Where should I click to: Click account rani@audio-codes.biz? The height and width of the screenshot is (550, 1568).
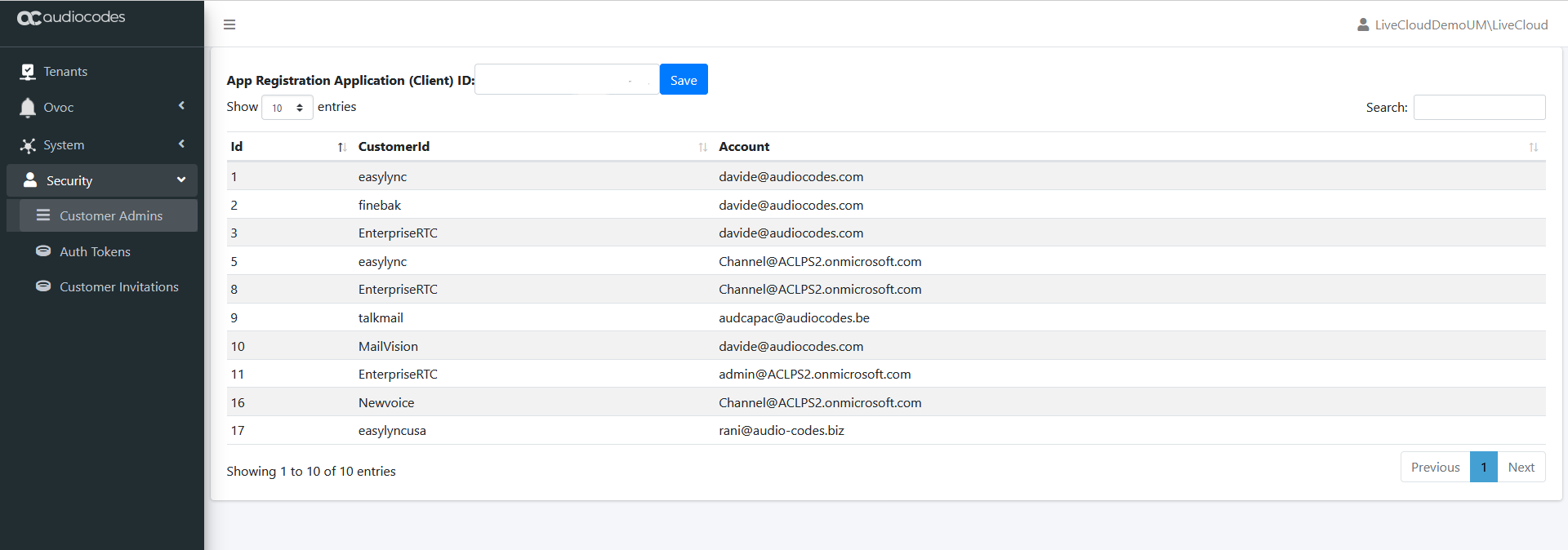click(x=782, y=430)
